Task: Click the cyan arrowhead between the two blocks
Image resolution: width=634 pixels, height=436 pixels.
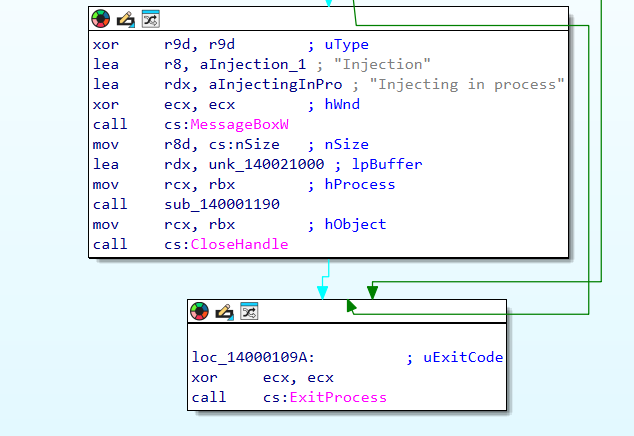Action: tap(323, 290)
